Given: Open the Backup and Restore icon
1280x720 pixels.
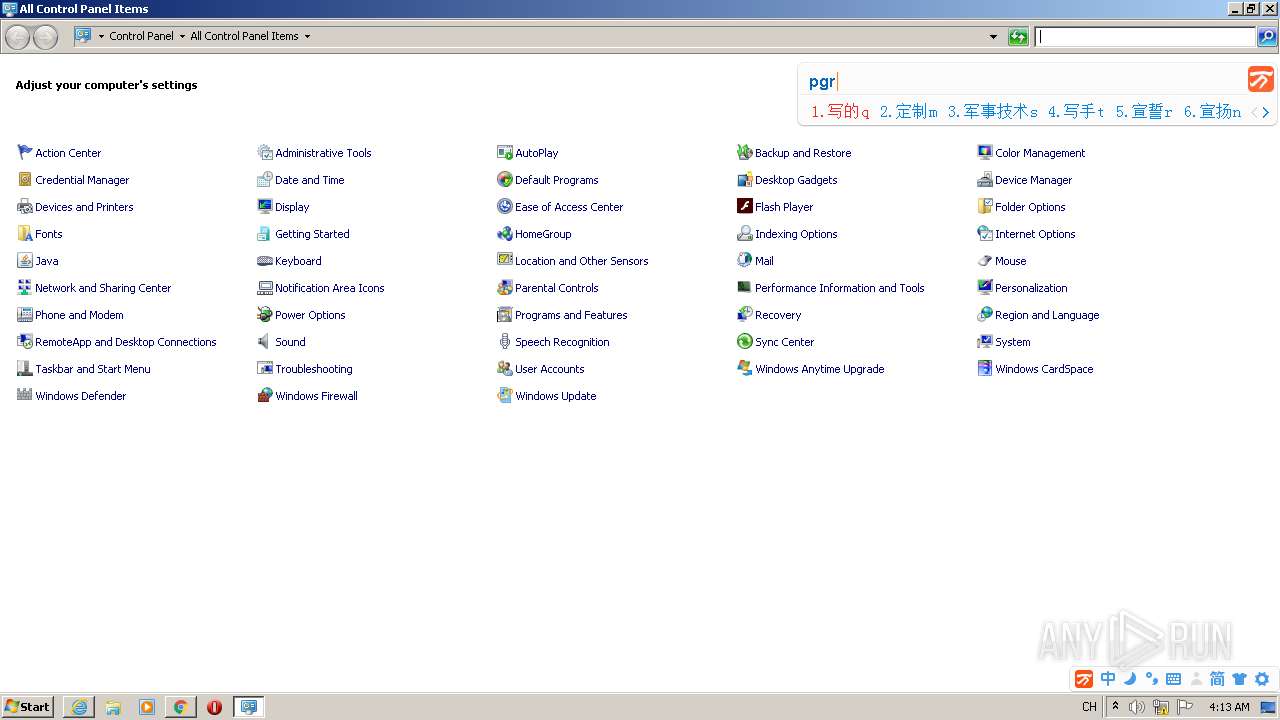Looking at the screenshot, I should [745, 152].
